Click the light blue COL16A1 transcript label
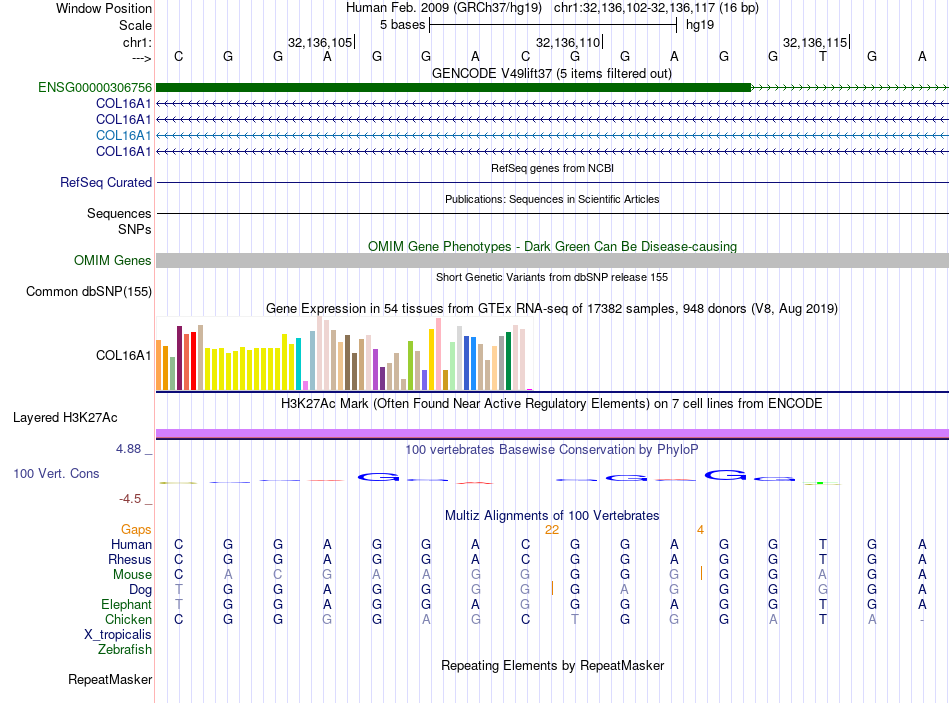Image resolution: width=950 pixels, height=703 pixels. pyautogui.click(x=124, y=135)
